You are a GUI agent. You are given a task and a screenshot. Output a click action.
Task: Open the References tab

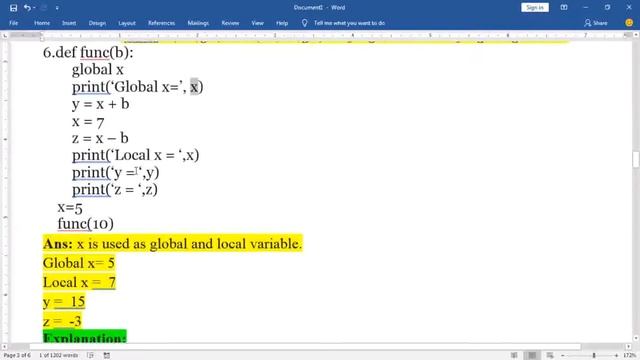(161, 23)
